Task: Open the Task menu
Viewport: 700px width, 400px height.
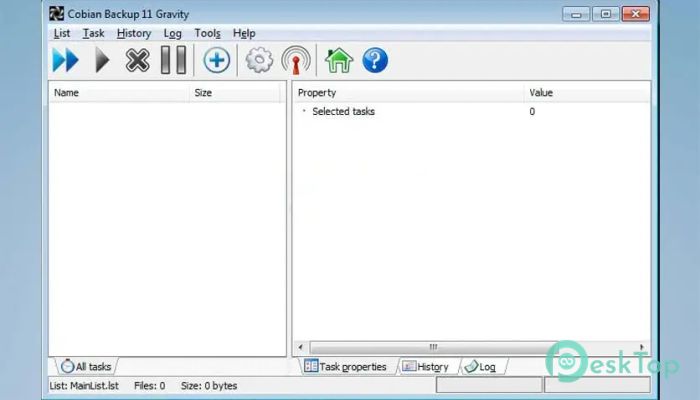Action: [x=93, y=33]
